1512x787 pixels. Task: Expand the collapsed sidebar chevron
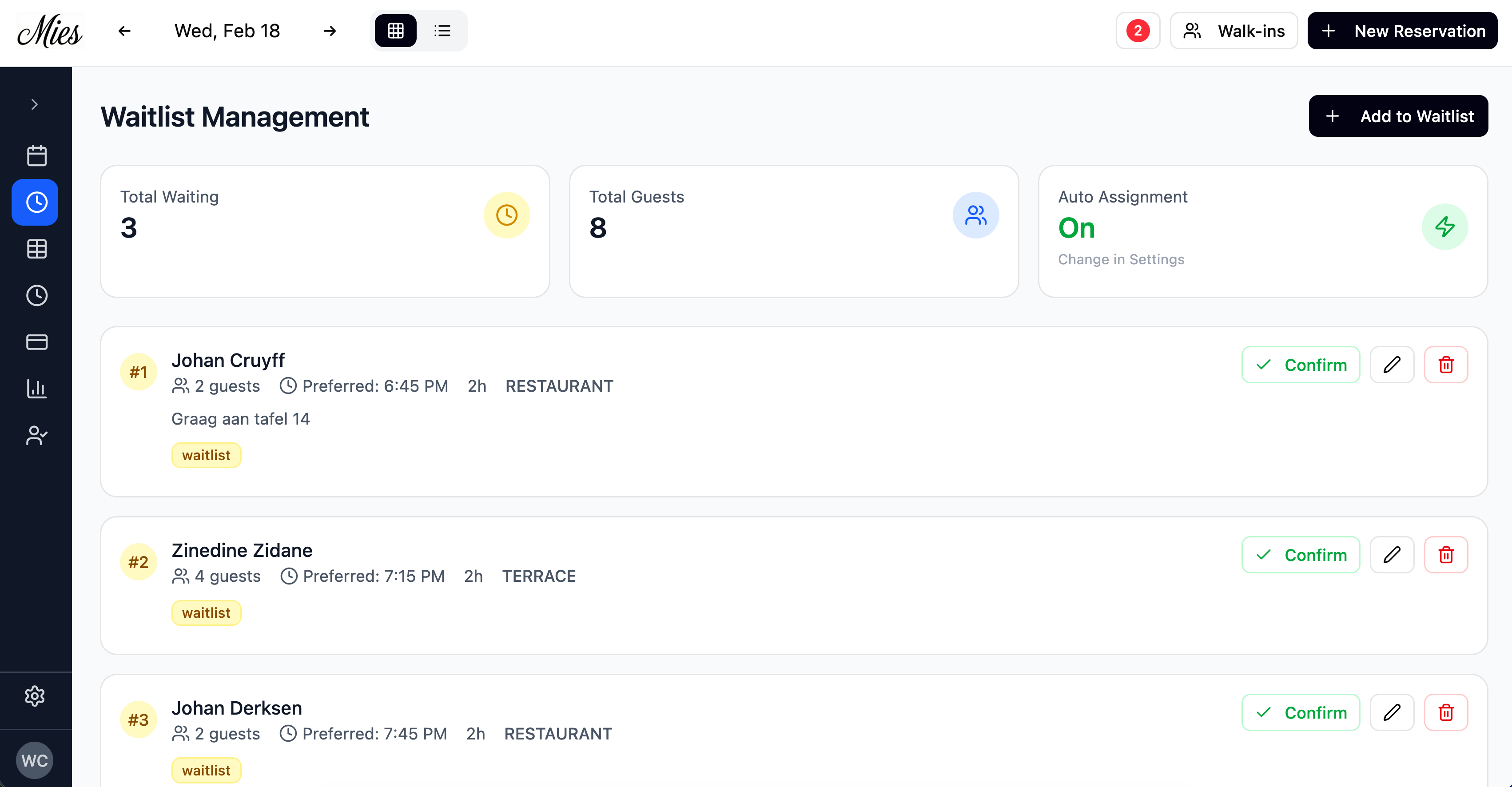[x=35, y=104]
